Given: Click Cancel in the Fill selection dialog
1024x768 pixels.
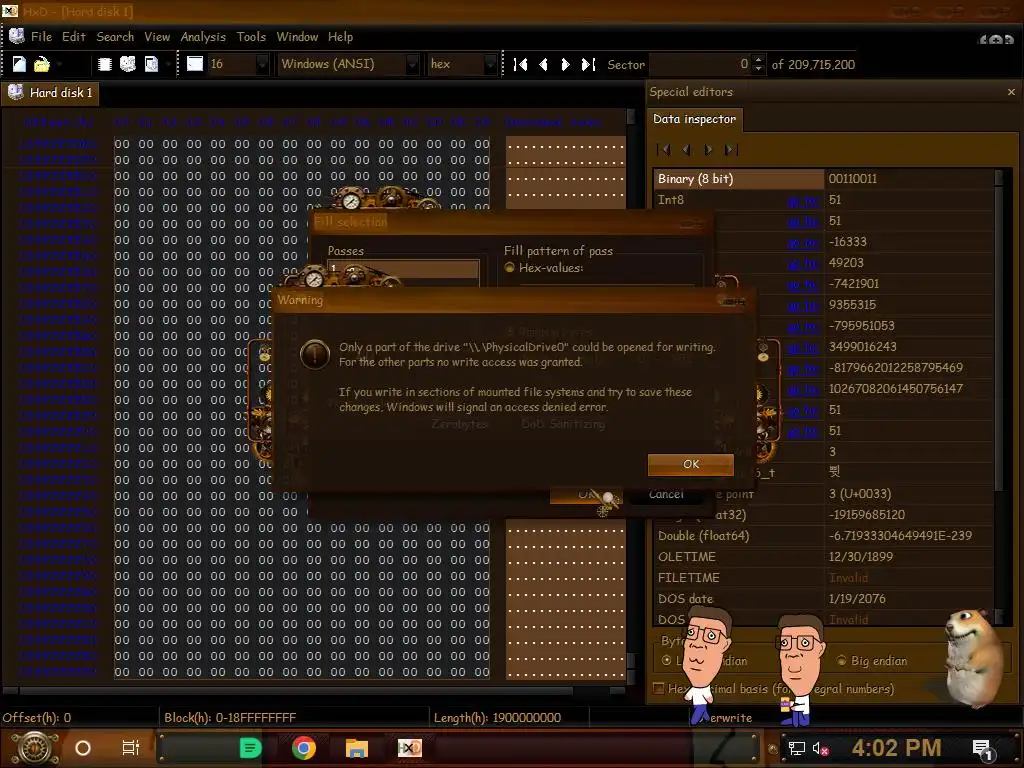Looking at the screenshot, I should [x=666, y=494].
